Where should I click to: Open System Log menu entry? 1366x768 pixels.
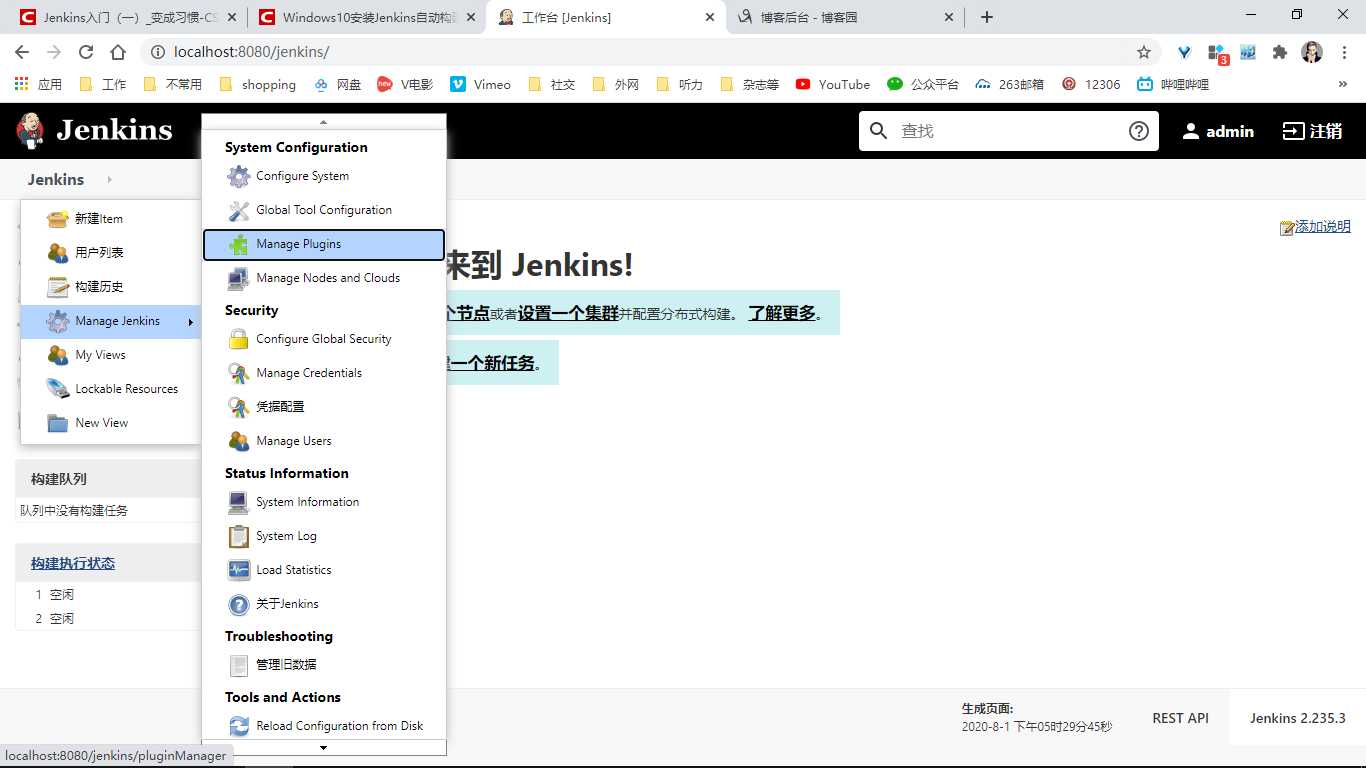pyautogui.click(x=324, y=536)
